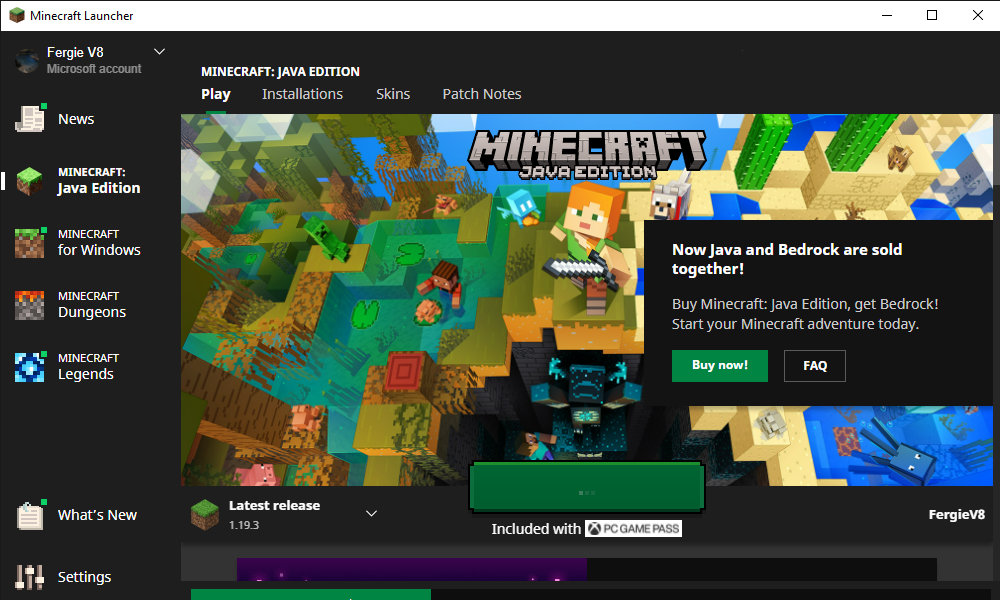Screen dimensions: 1000x600
Task: Click the Latest release grass block icon
Action: (205, 514)
